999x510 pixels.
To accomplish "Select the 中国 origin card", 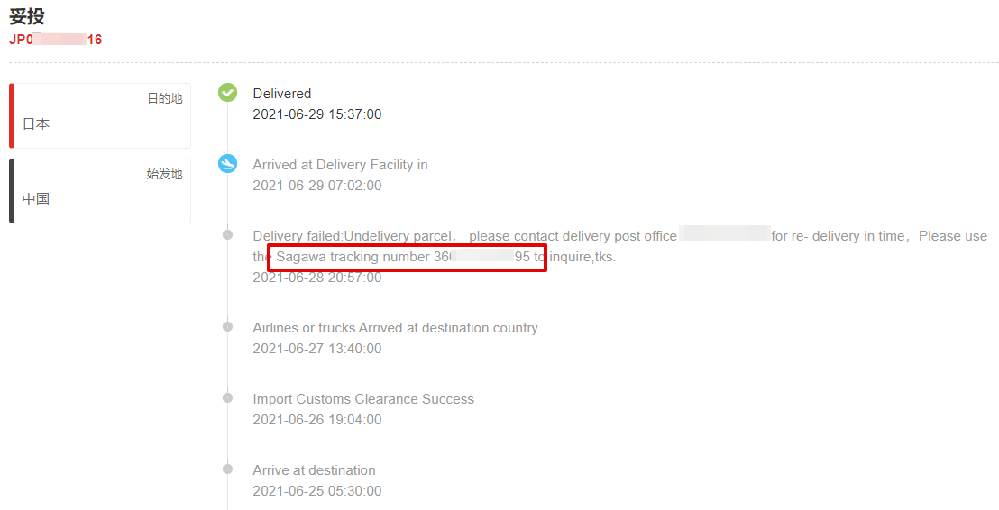I will click(x=100, y=191).
